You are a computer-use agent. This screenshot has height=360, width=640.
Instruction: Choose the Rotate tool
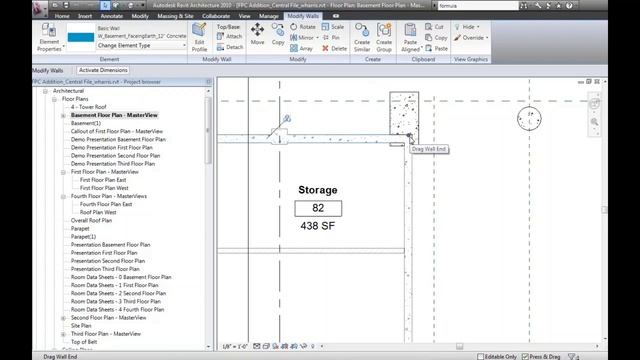303,27
